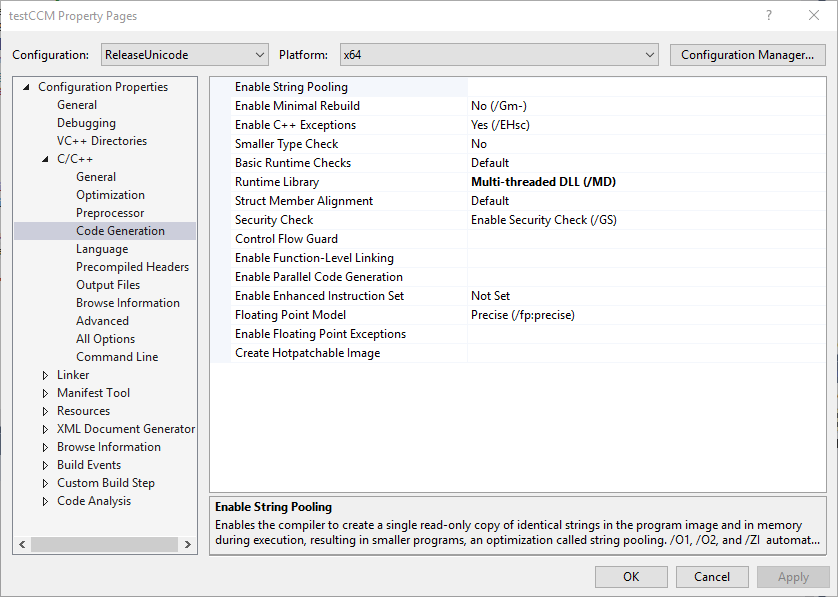Collapse the C/C++ tree node
Screen dimensions: 838x597
click(46, 159)
